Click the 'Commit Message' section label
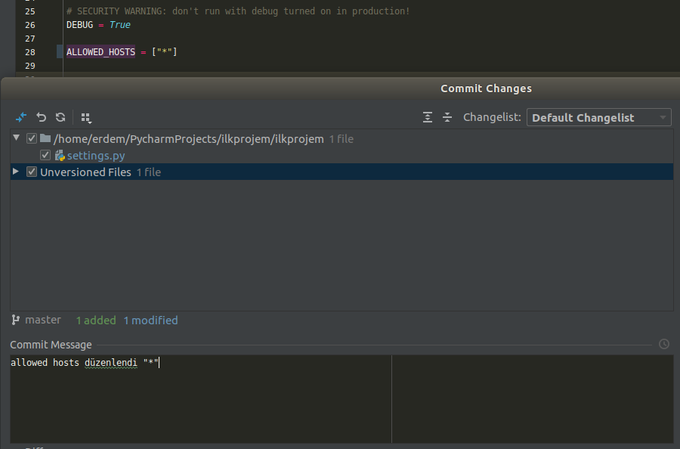Viewport: 680px width, 449px height. tap(51, 345)
